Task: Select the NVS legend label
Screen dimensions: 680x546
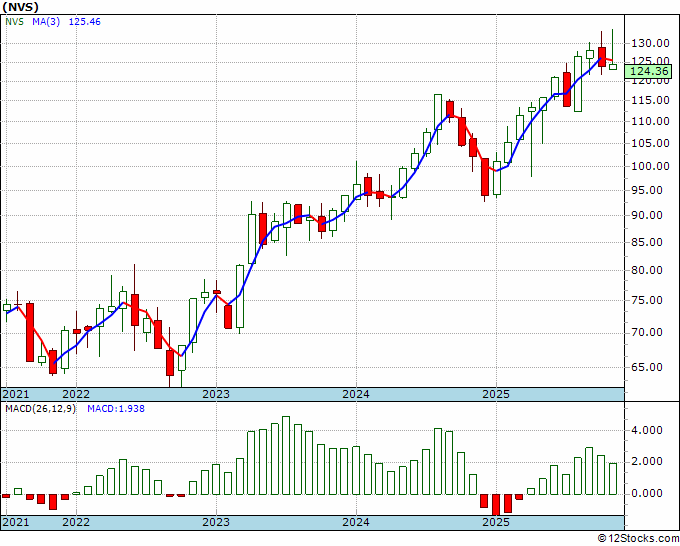Action: 14,22
